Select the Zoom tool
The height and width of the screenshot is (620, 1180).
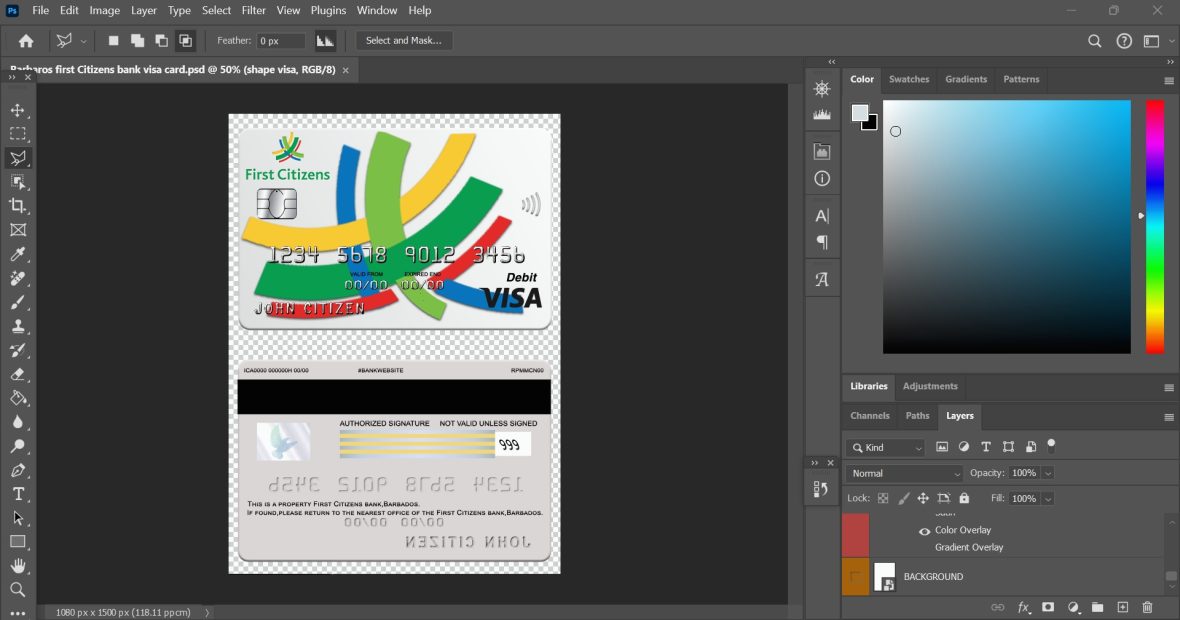point(17,590)
